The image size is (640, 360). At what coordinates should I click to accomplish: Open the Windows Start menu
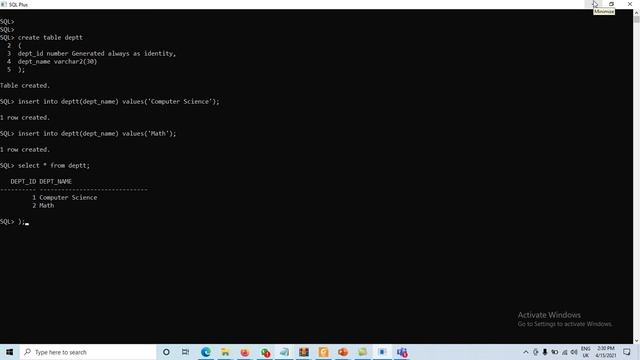tap(9, 352)
